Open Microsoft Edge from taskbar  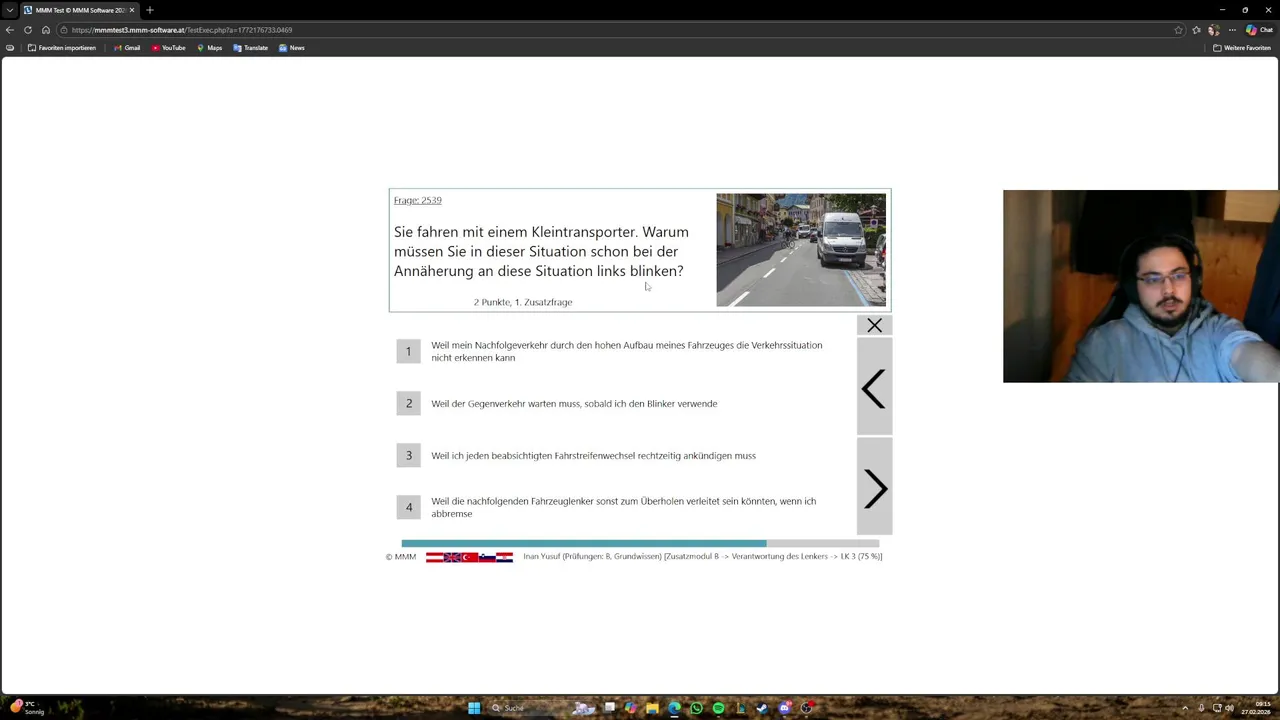pyautogui.click(x=674, y=708)
